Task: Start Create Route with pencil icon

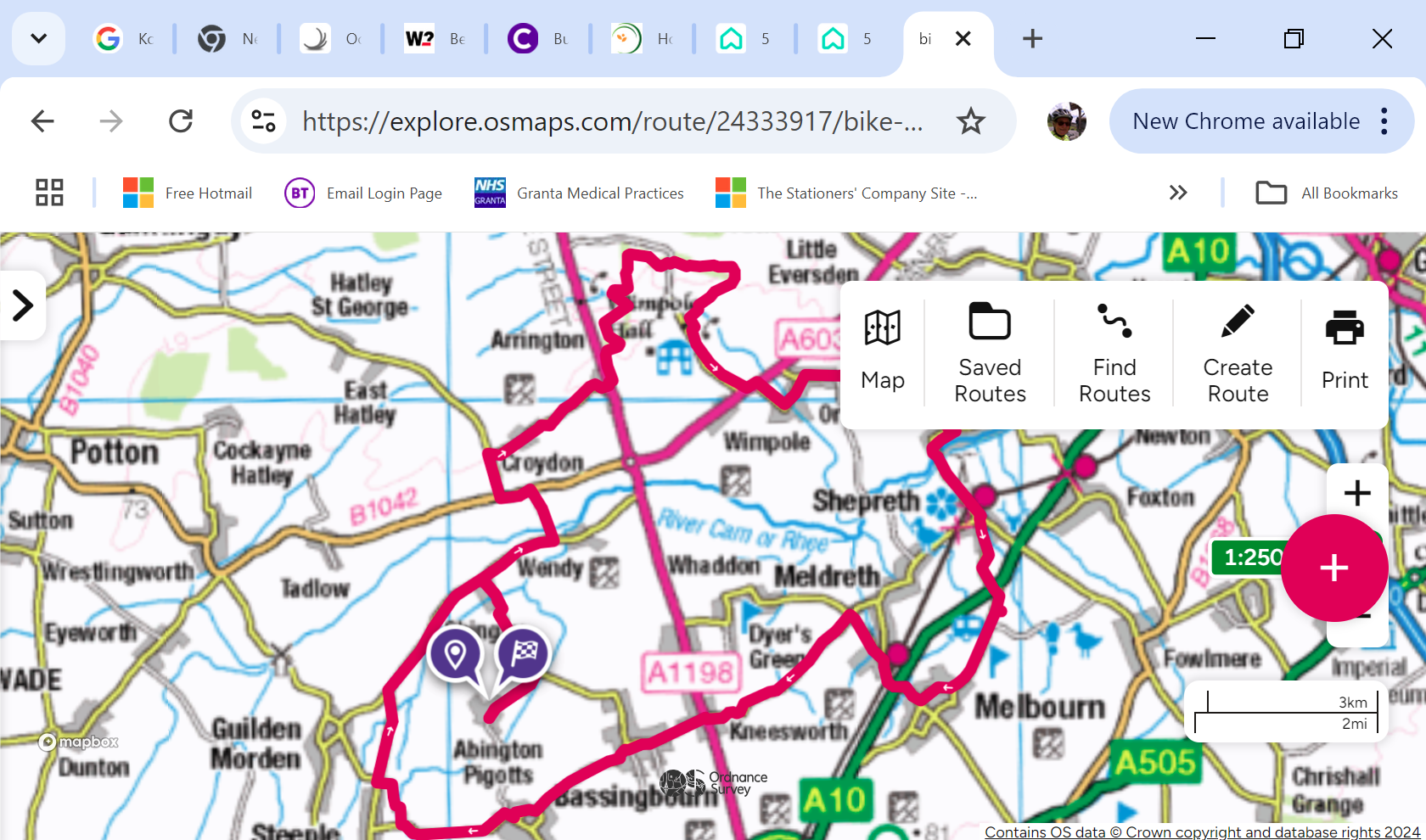Action: tap(1238, 351)
